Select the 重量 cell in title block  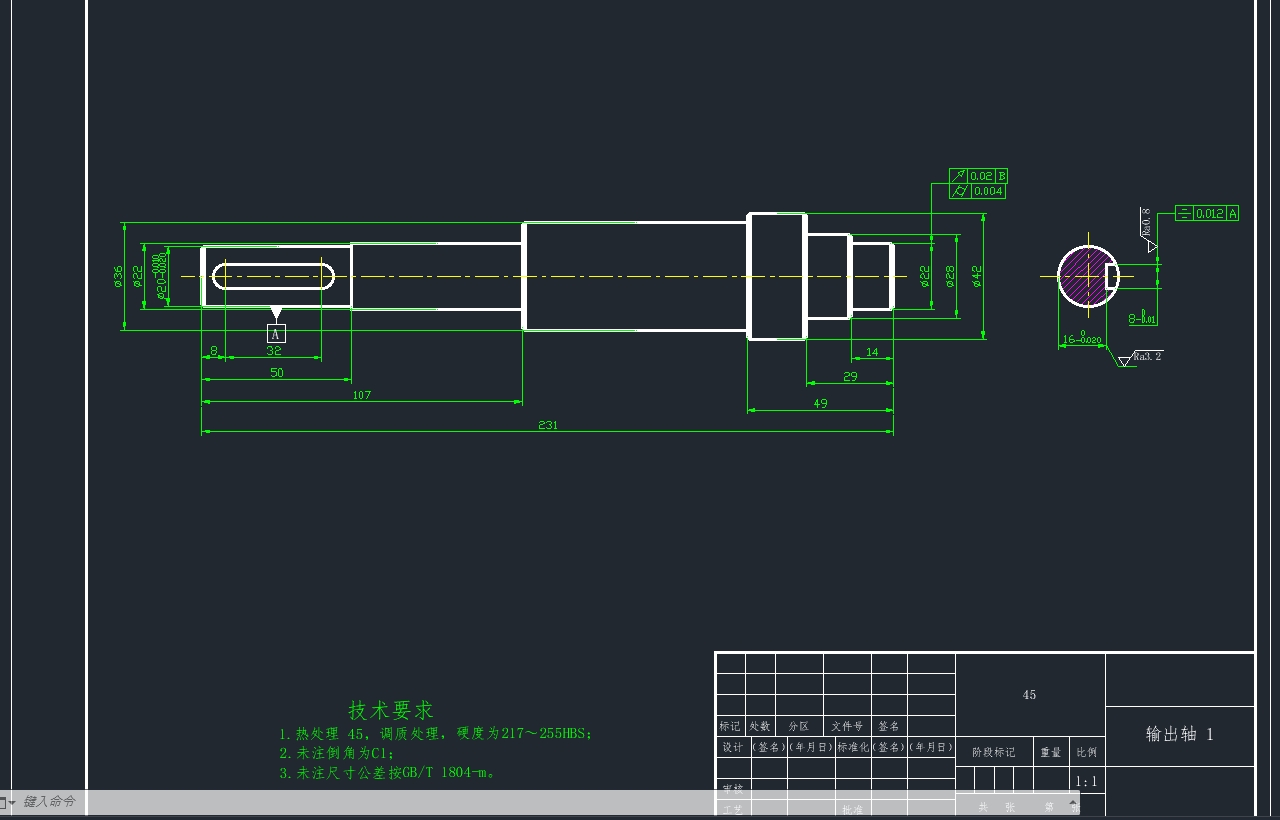1051,752
